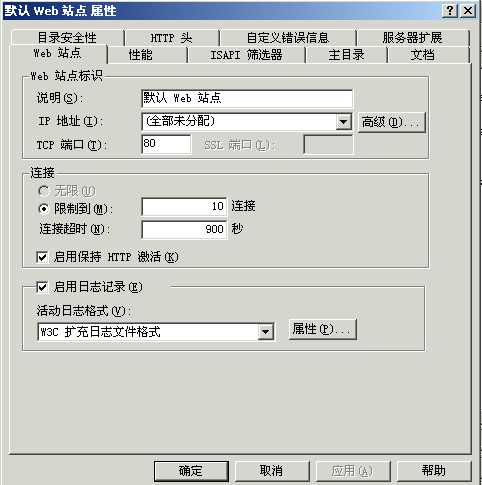
Task: Confirm with the 确定 button
Action: point(191,471)
